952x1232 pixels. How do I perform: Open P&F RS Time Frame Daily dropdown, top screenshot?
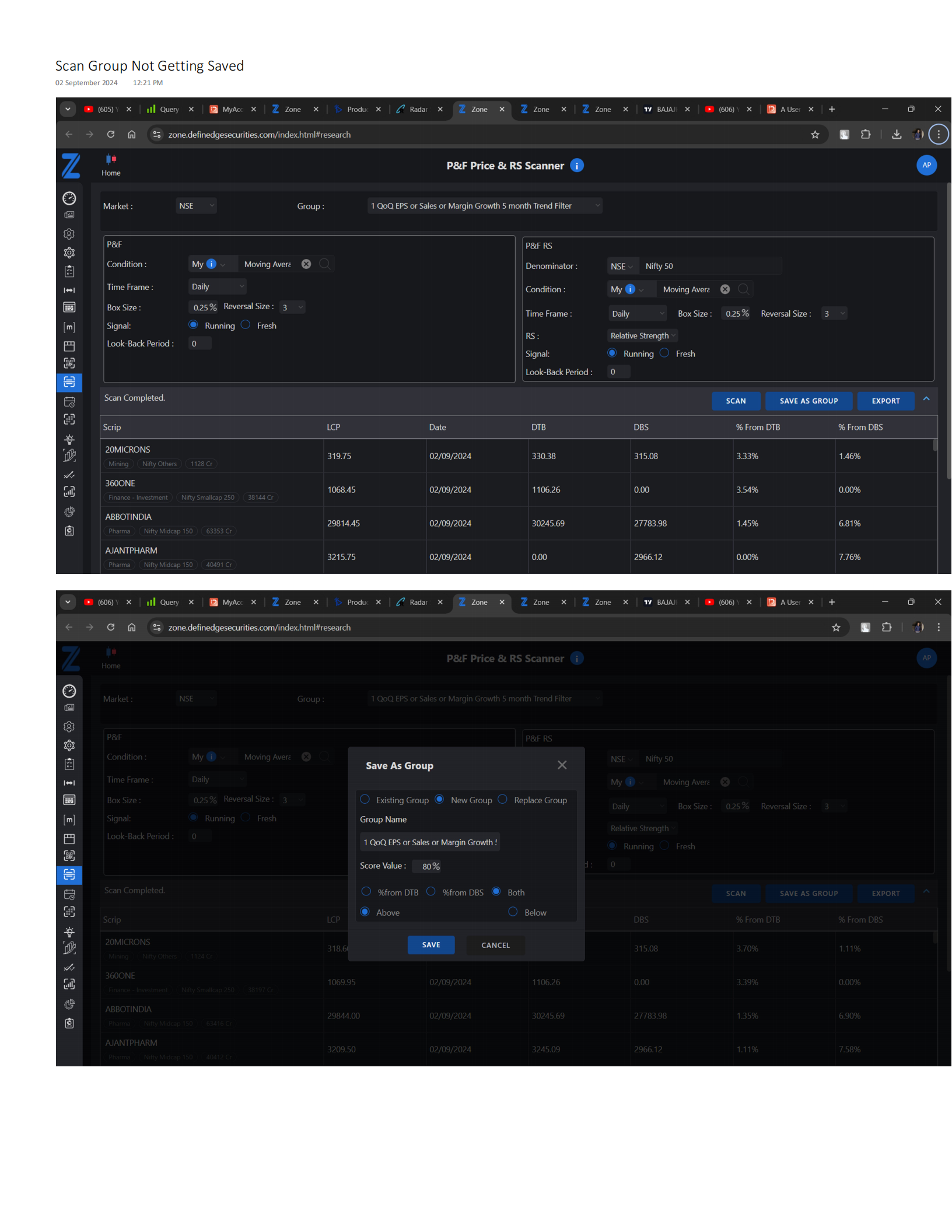638,313
